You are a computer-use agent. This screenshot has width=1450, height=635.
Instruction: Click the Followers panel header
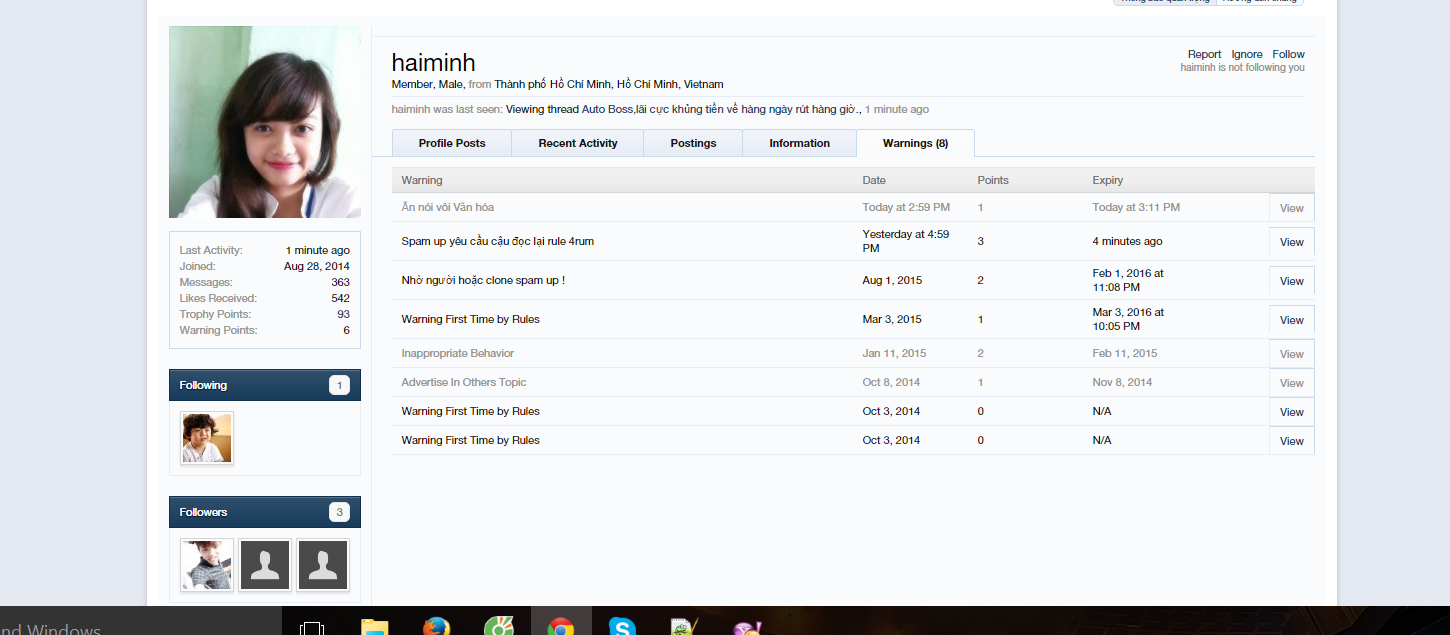[x=265, y=512]
